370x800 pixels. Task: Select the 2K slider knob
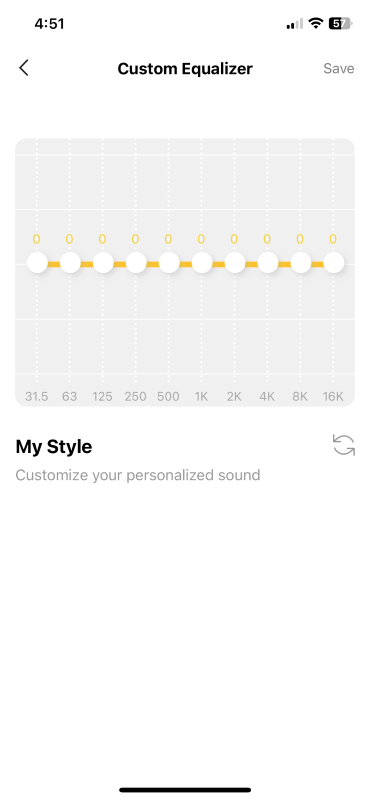click(235, 263)
